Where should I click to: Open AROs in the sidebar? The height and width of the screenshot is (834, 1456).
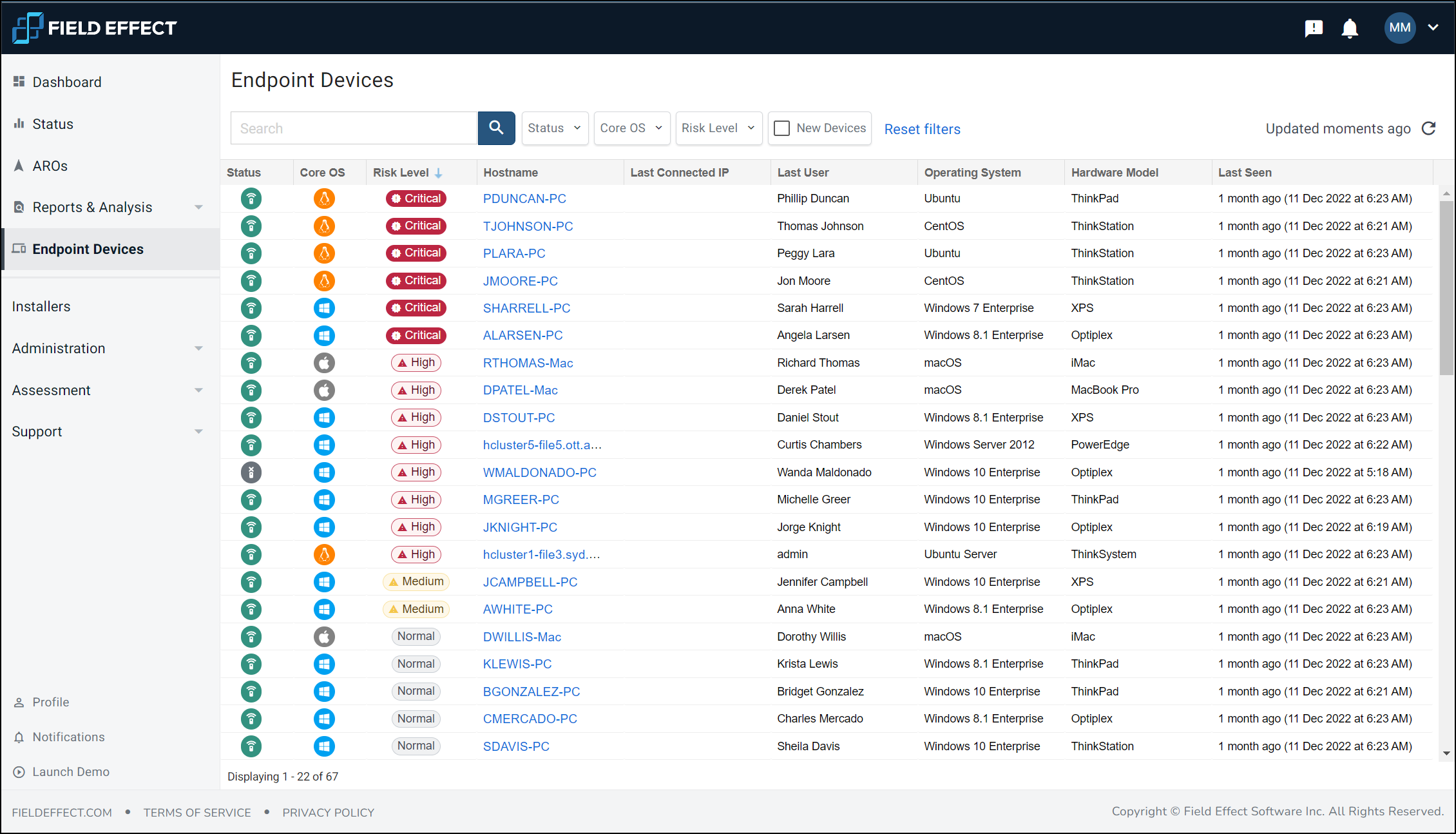click(50, 166)
